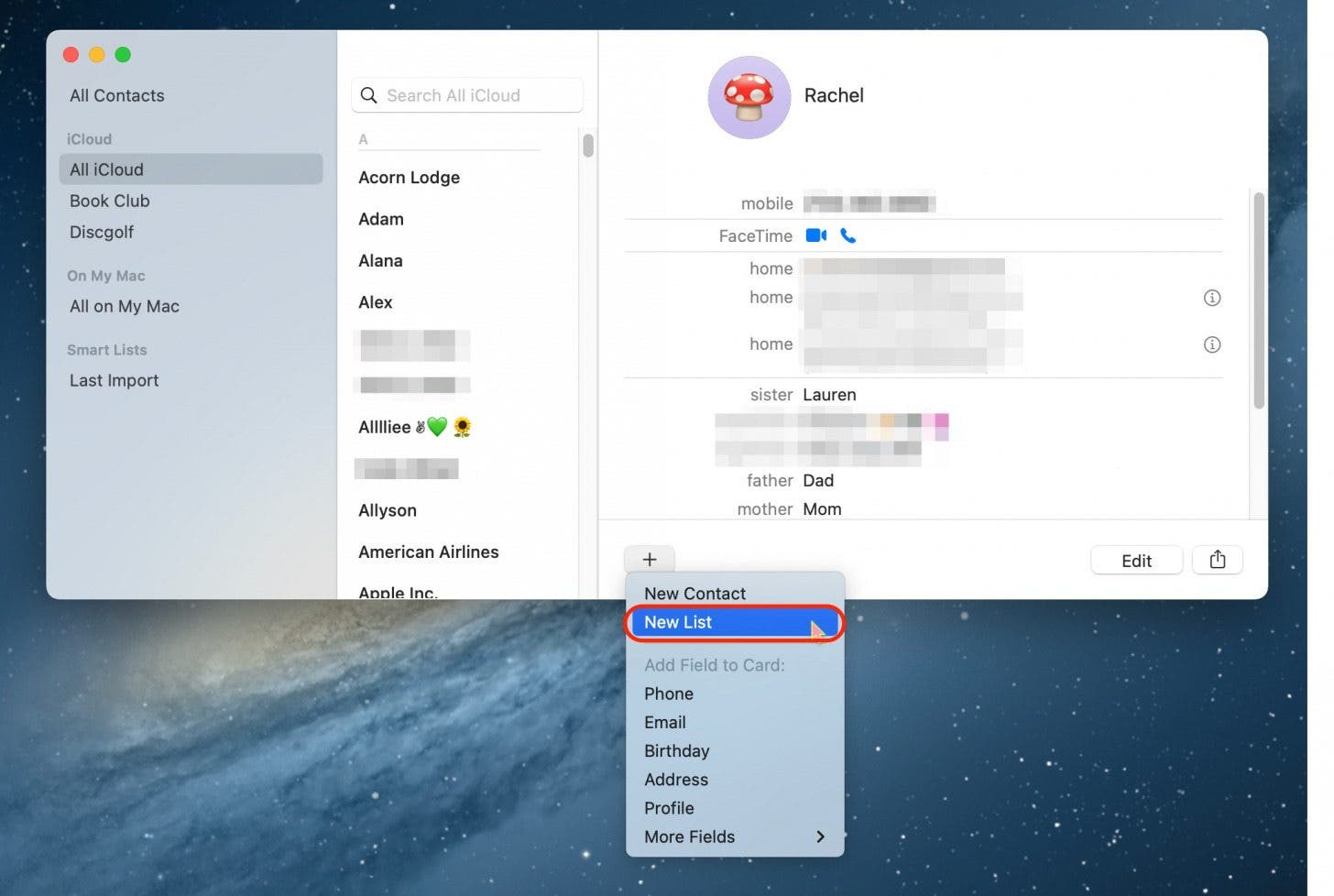Click the info icon beside the second home address

coord(1211,297)
